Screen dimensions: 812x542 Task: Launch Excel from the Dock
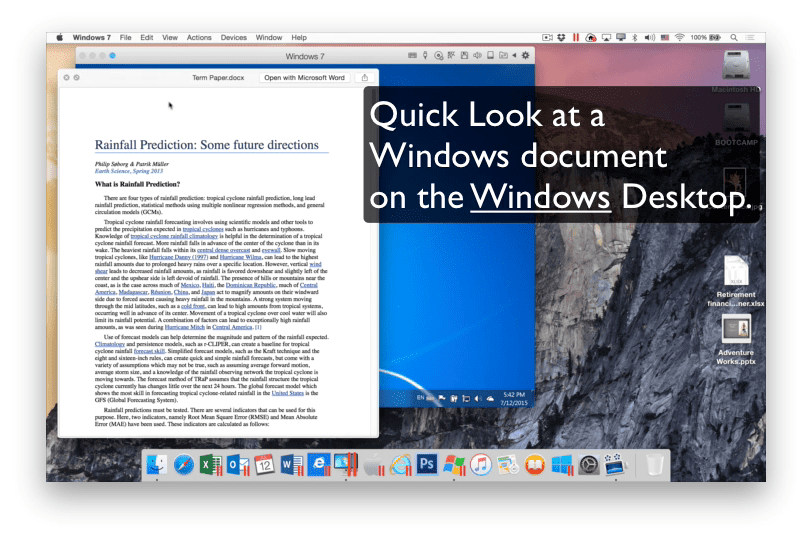point(210,464)
